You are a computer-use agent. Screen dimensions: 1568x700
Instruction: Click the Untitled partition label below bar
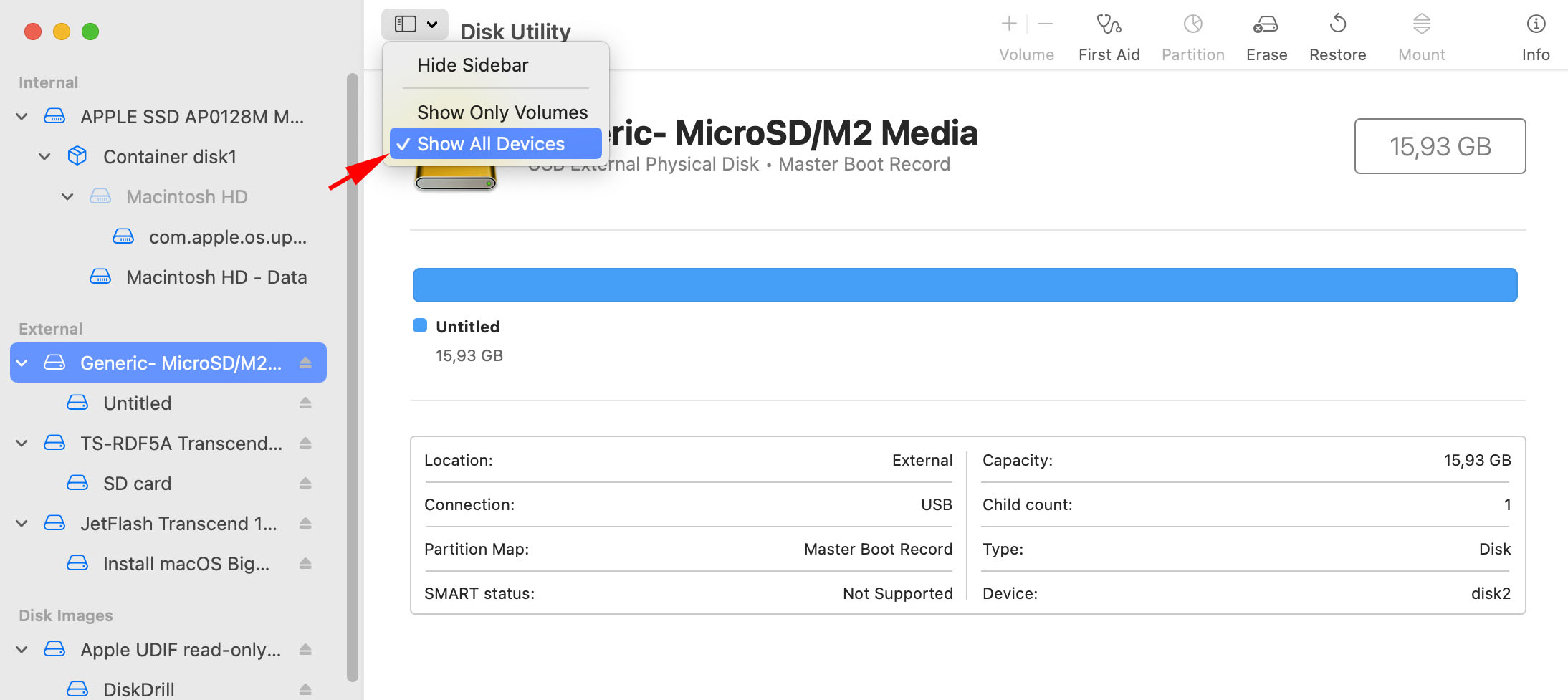coord(468,327)
